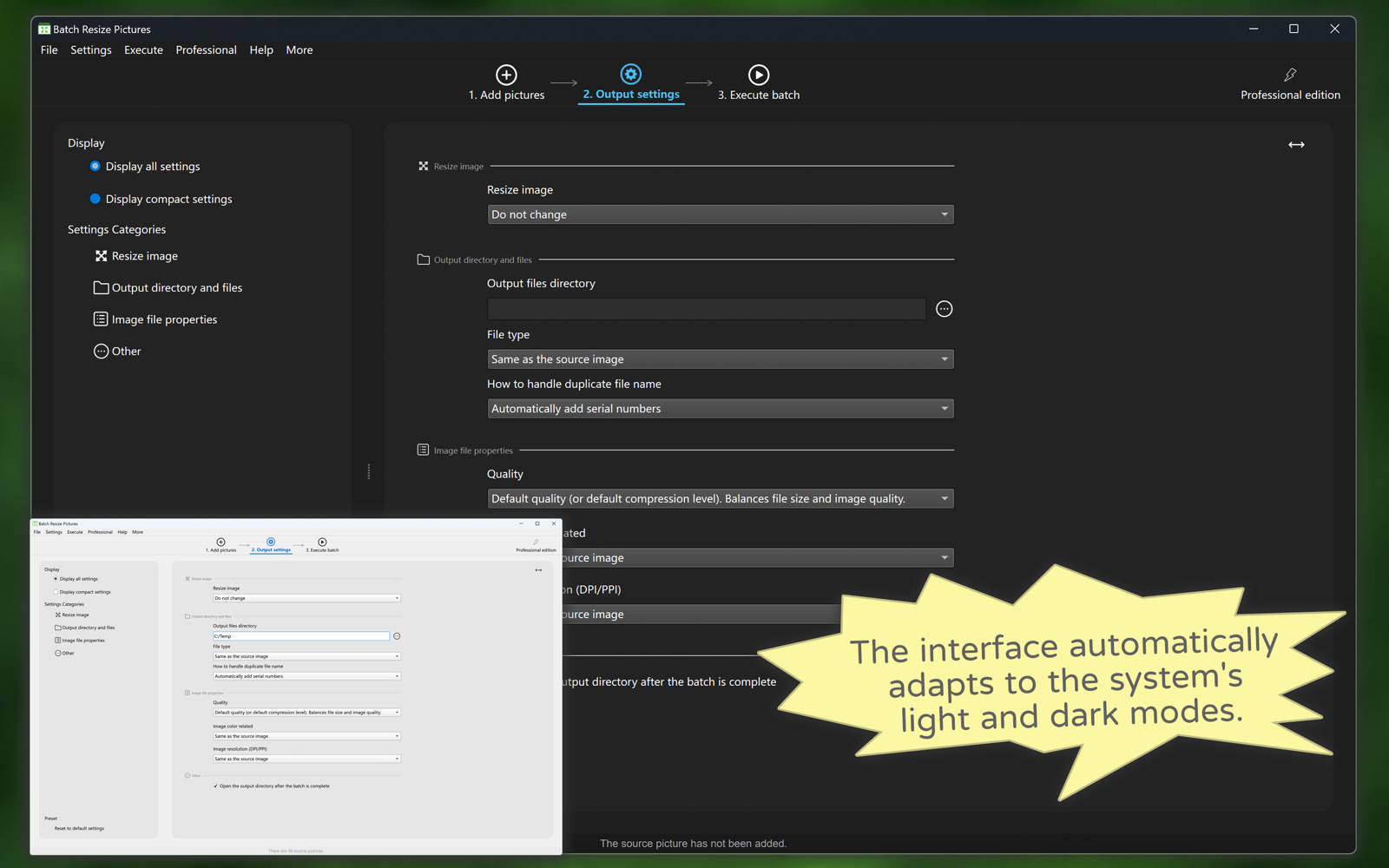
Task: Open duplicate file name dropdown in light window
Action: [x=307, y=676]
